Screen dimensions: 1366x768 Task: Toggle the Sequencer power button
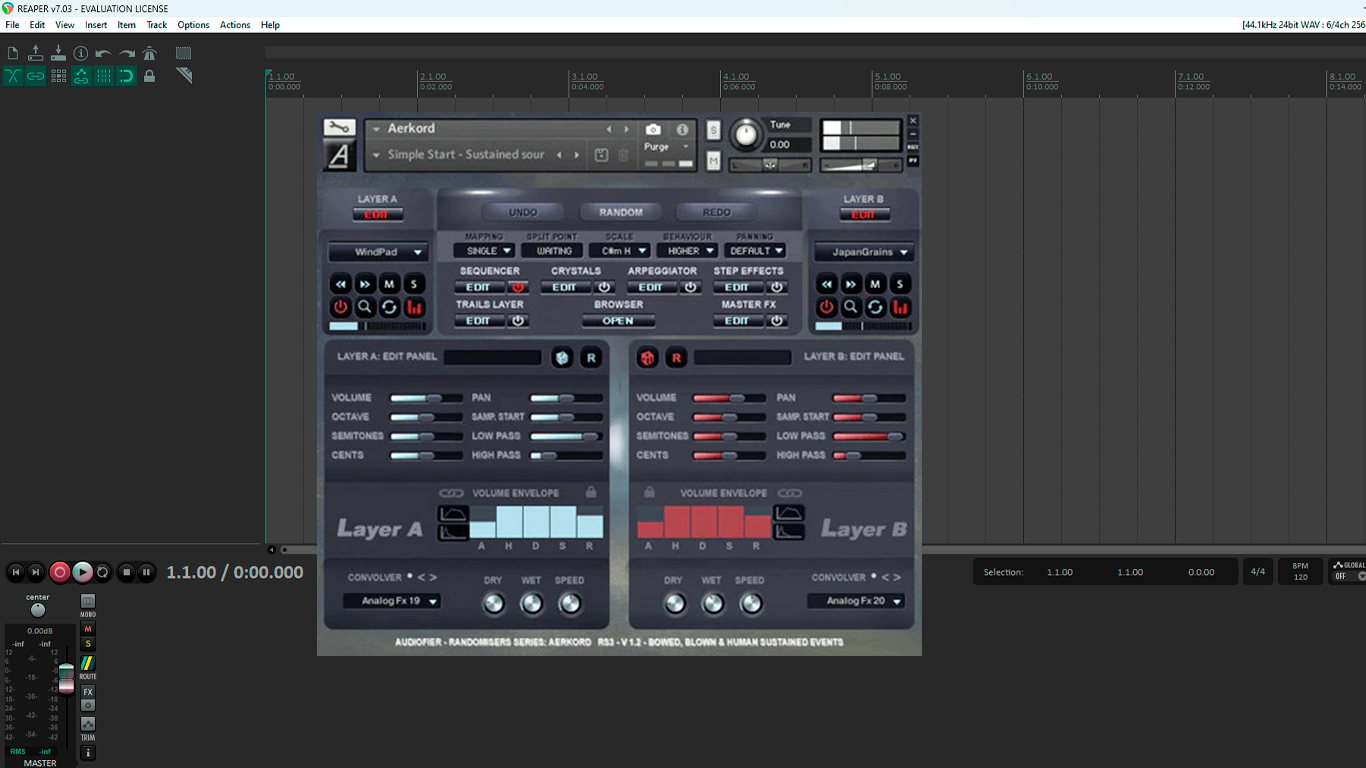[x=518, y=287]
